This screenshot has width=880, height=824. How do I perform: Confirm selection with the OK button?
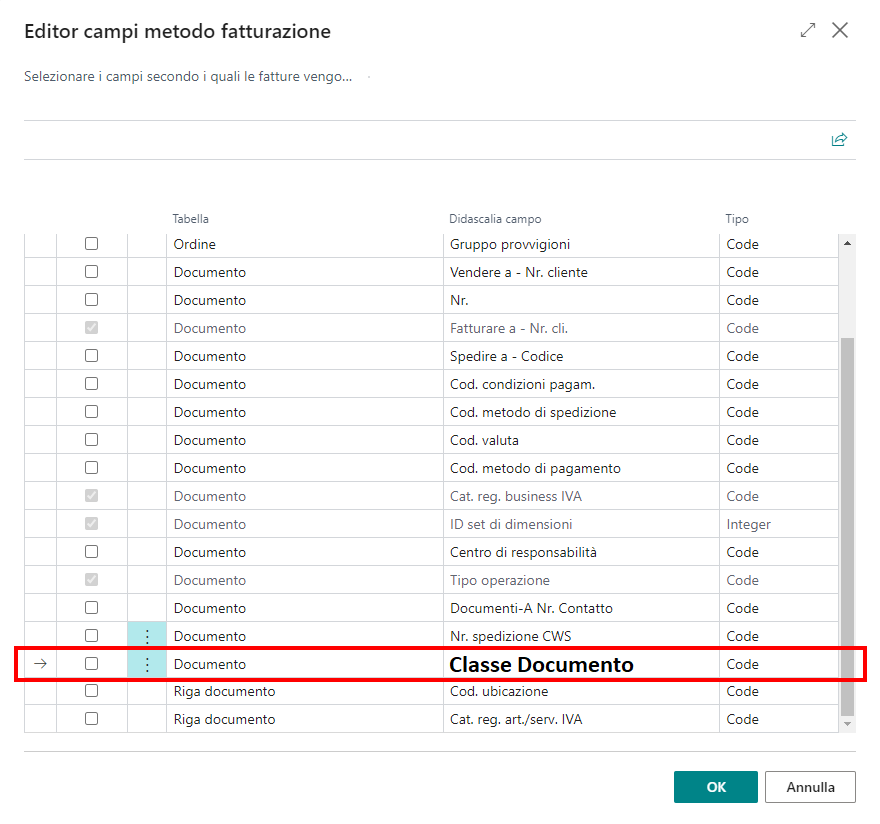click(715, 787)
